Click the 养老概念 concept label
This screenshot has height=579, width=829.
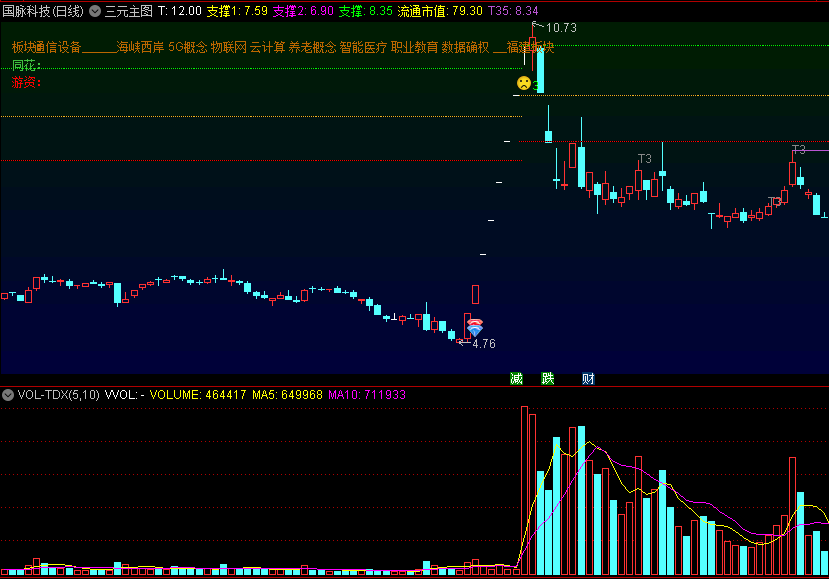click(x=312, y=48)
